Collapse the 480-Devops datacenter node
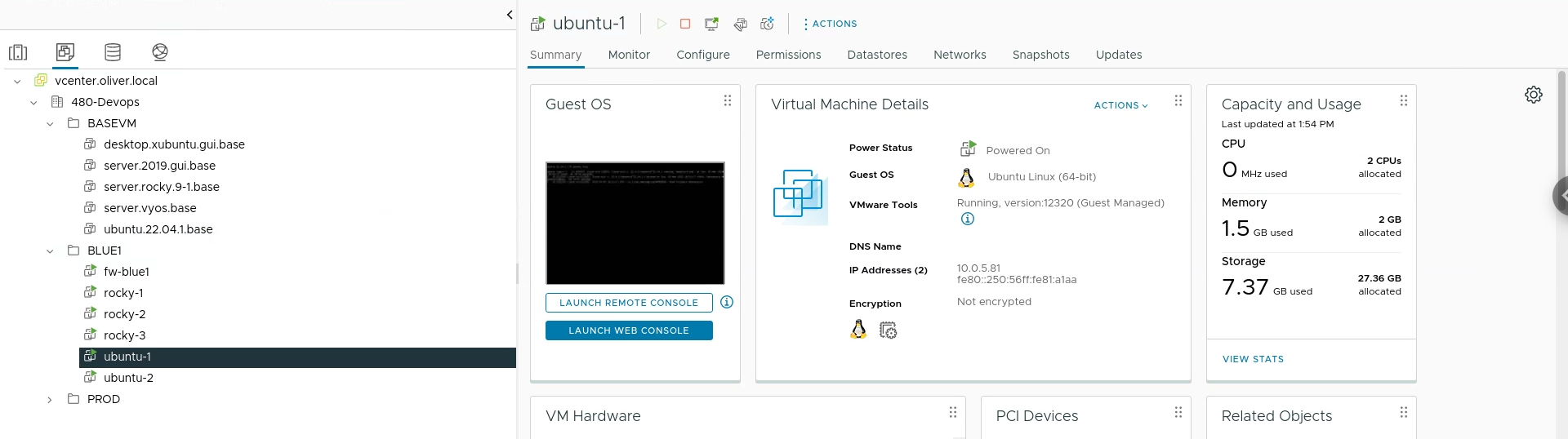 tap(33, 102)
